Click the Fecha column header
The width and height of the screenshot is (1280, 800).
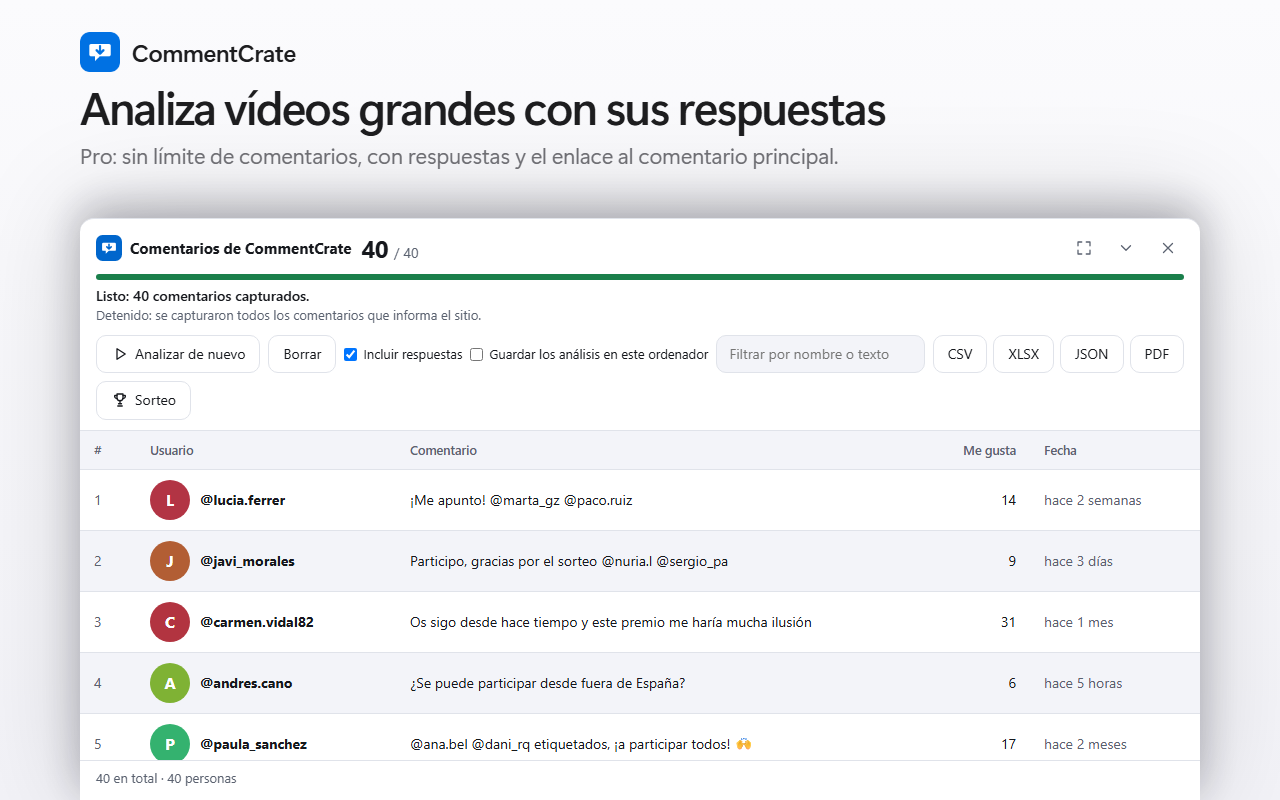(1060, 451)
